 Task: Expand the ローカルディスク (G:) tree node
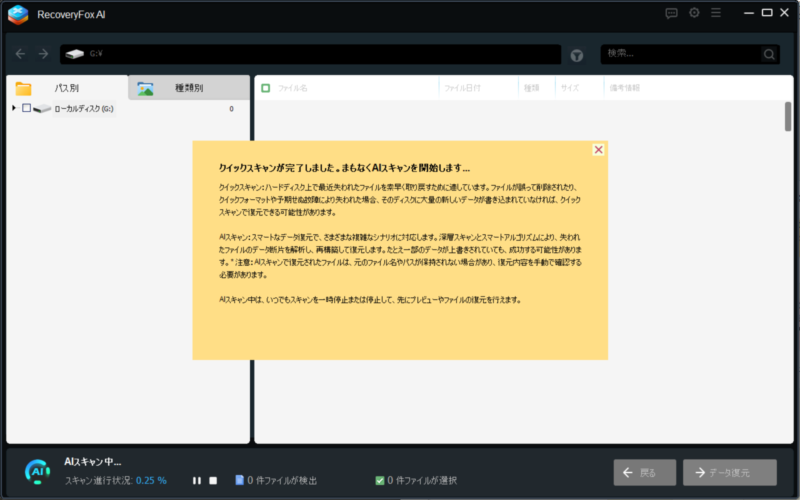tap(14, 108)
